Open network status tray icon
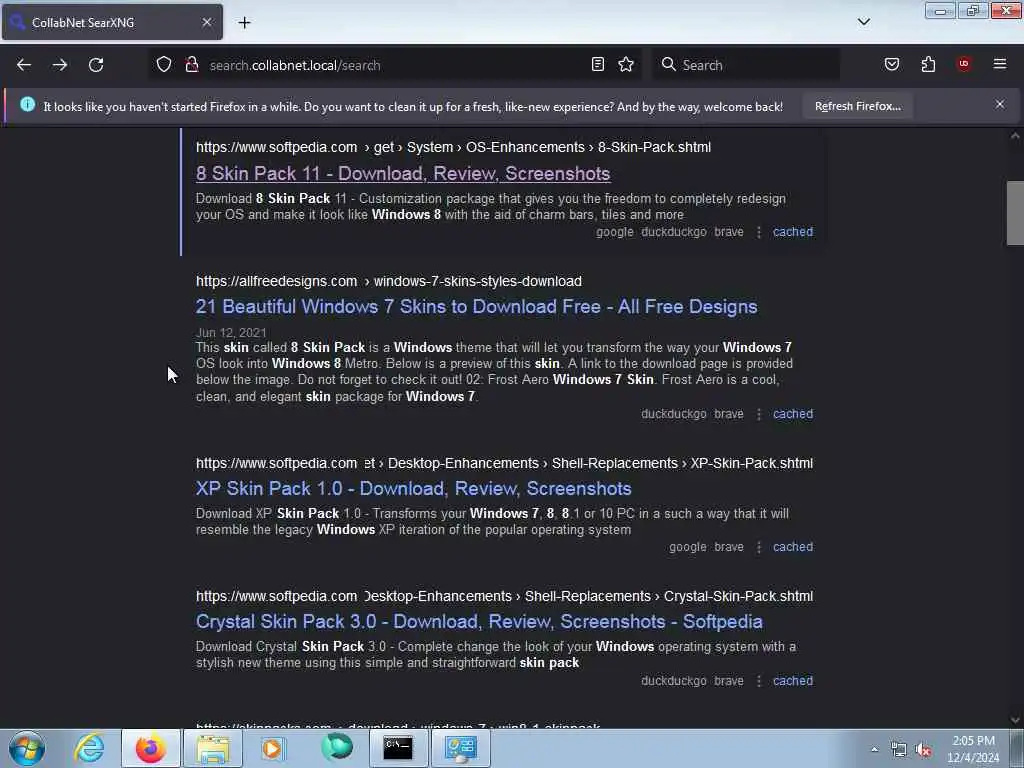This screenshot has height=768, width=1024. pos(899,750)
